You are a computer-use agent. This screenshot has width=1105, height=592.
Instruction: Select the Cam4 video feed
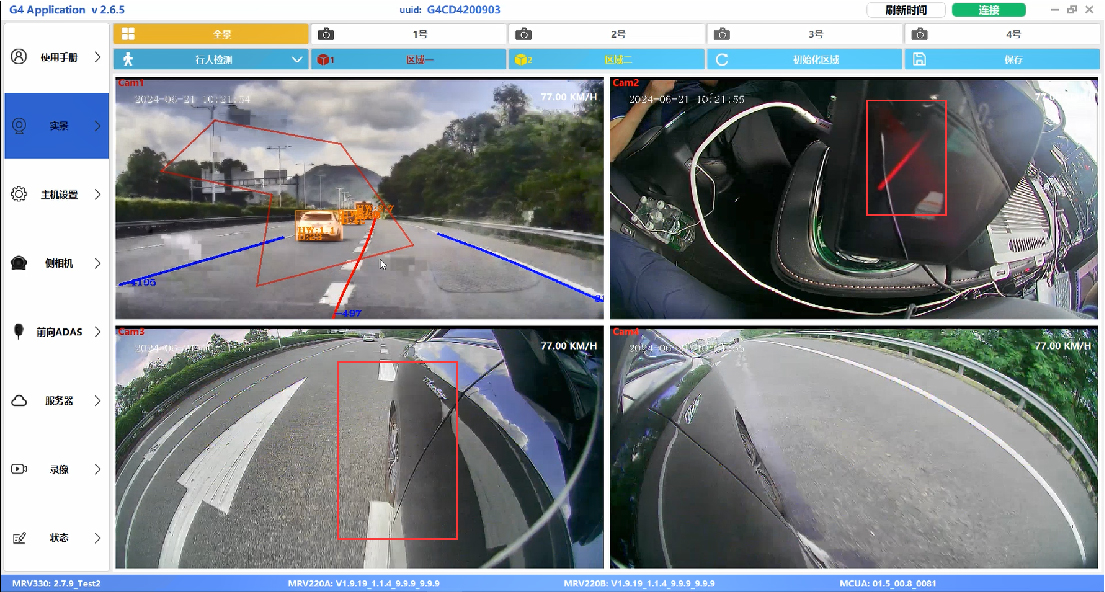[856, 447]
